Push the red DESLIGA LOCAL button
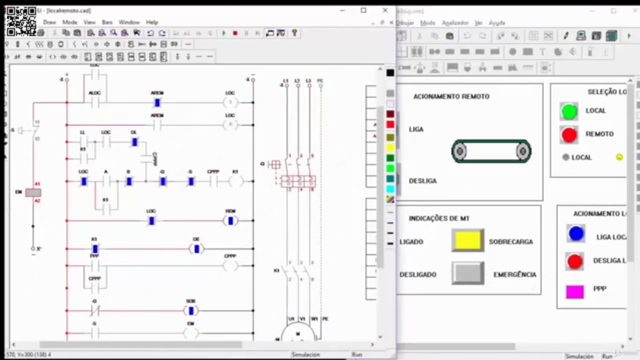The image size is (640, 360). point(575,261)
